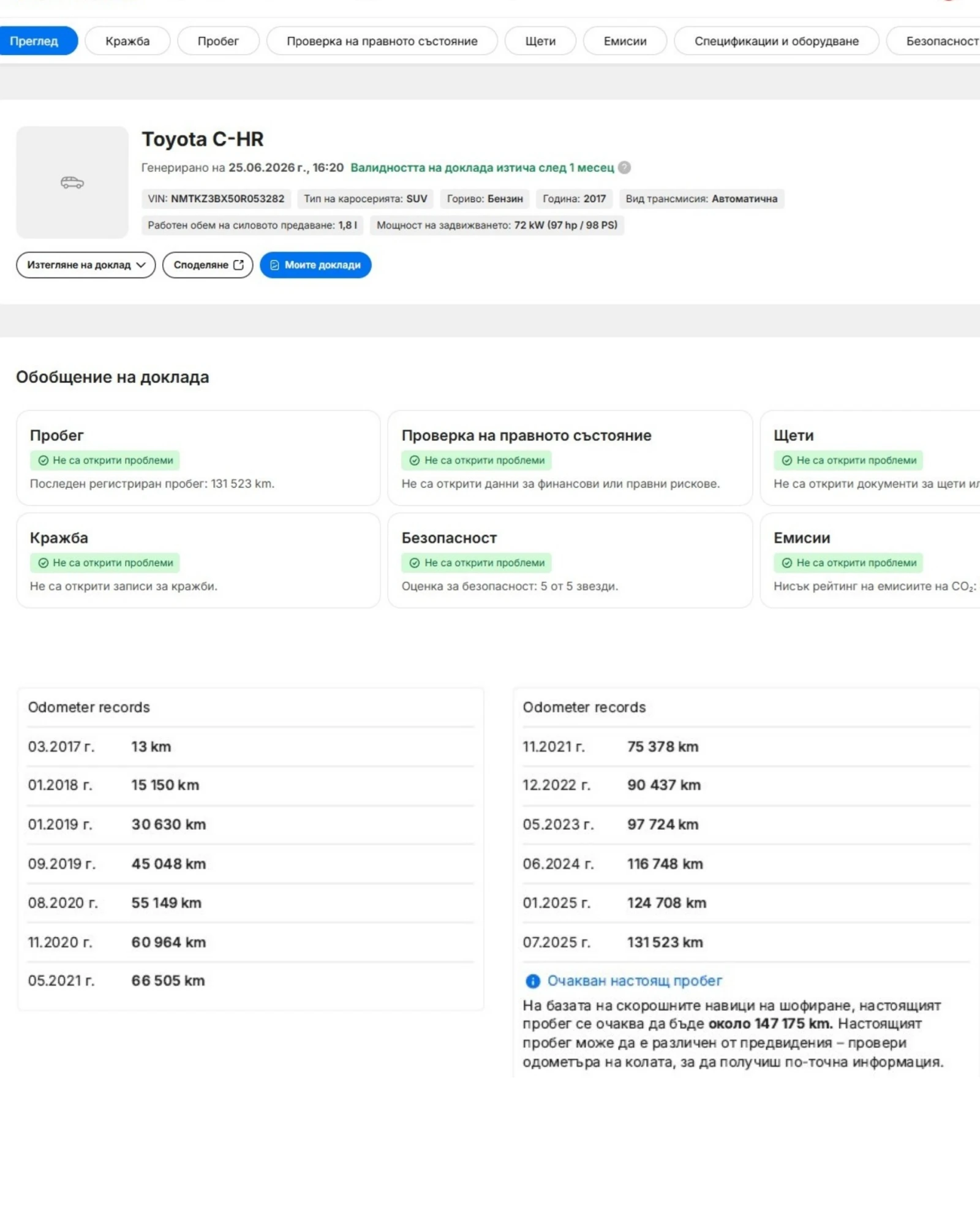
Task: Click odometer record 75 378 km
Action: tap(746, 747)
